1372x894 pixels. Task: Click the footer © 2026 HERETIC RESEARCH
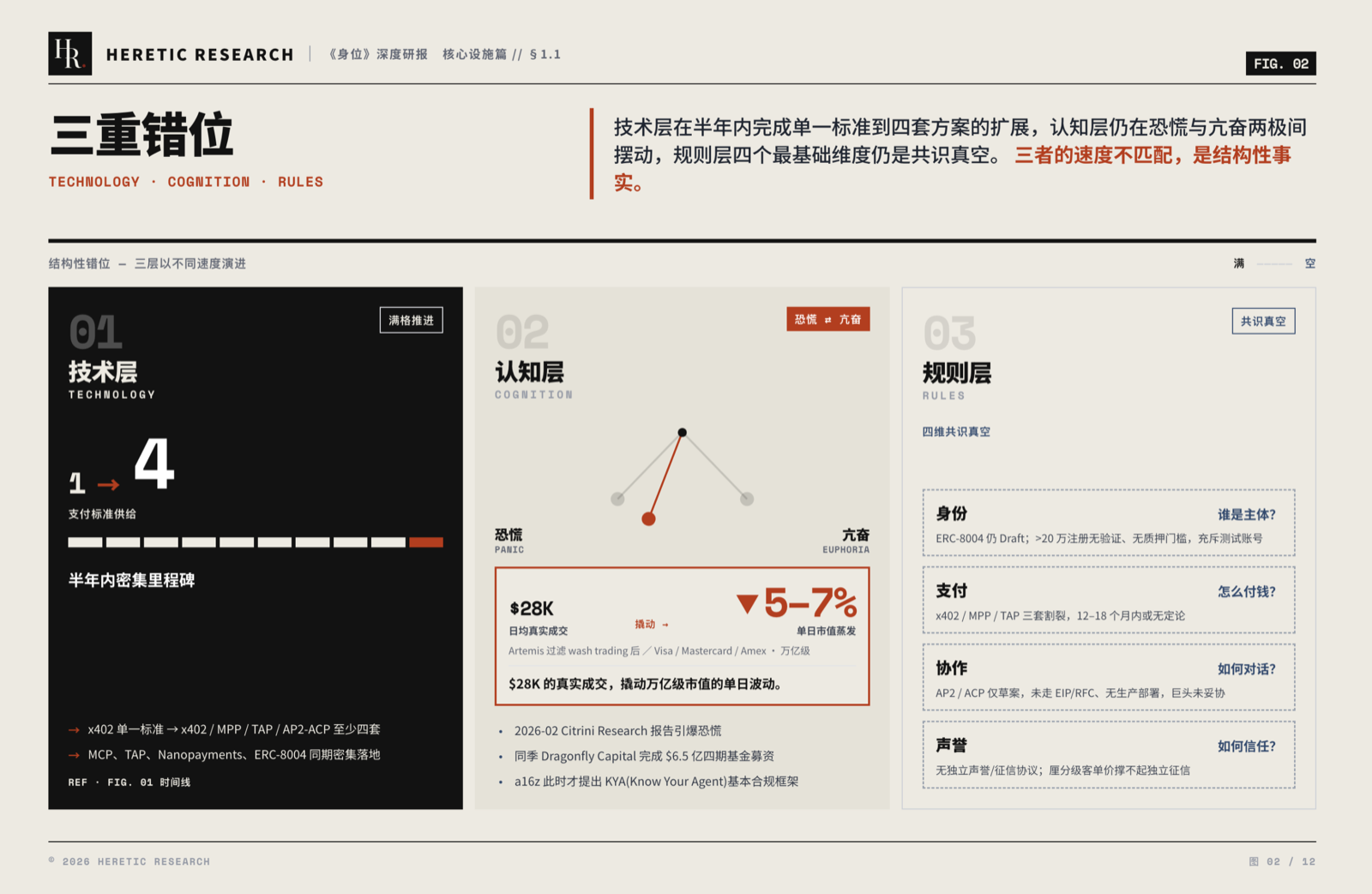point(129,862)
